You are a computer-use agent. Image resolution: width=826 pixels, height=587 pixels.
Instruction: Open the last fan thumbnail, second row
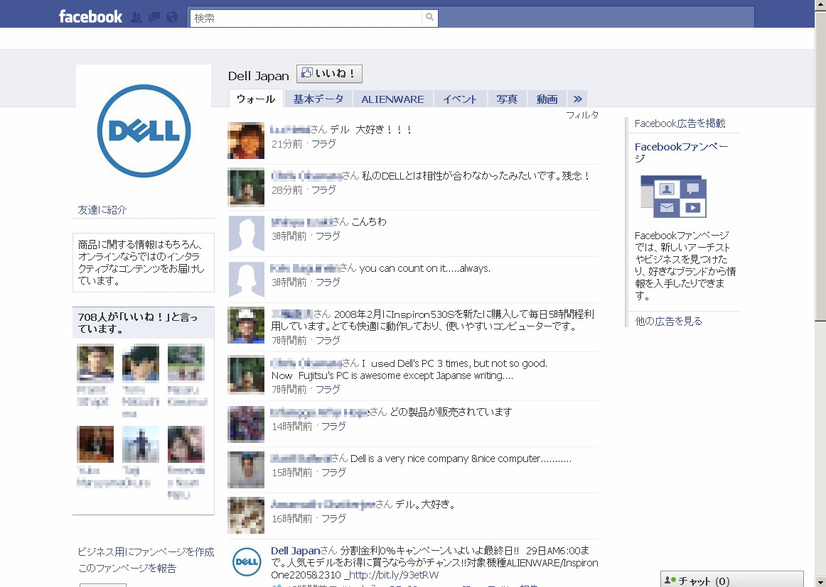(x=185, y=444)
